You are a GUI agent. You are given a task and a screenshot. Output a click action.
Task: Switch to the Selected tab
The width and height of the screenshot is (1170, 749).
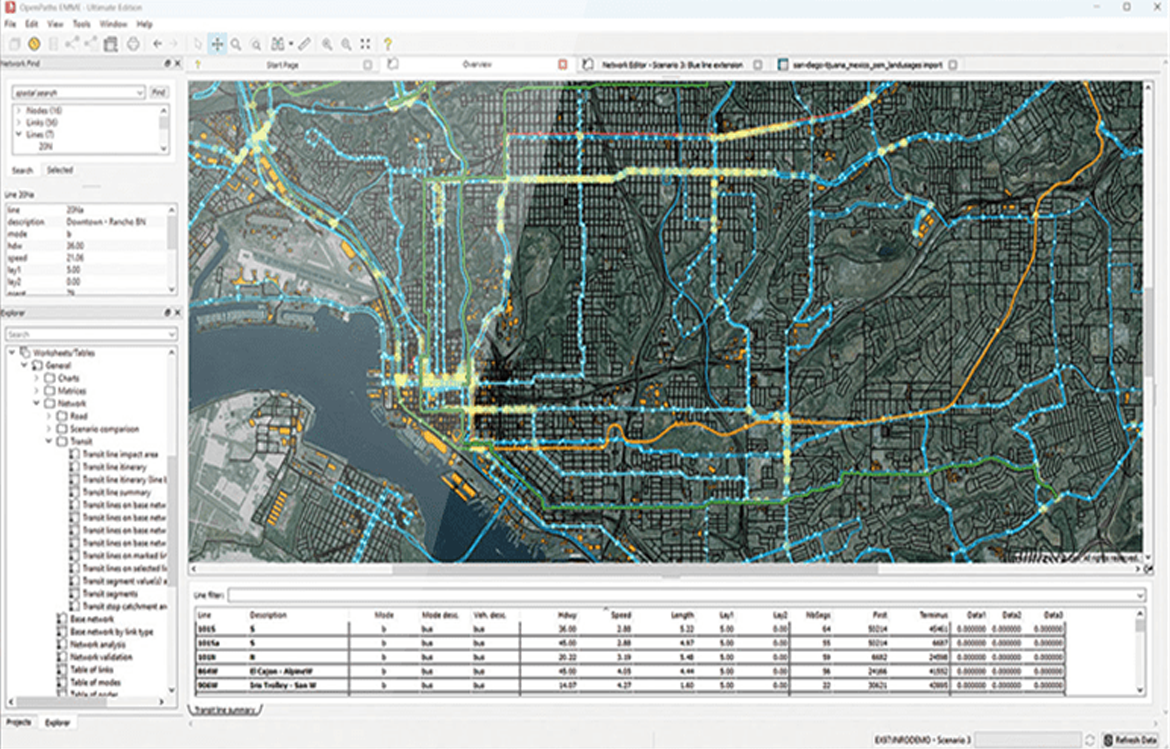coord(60,170)
